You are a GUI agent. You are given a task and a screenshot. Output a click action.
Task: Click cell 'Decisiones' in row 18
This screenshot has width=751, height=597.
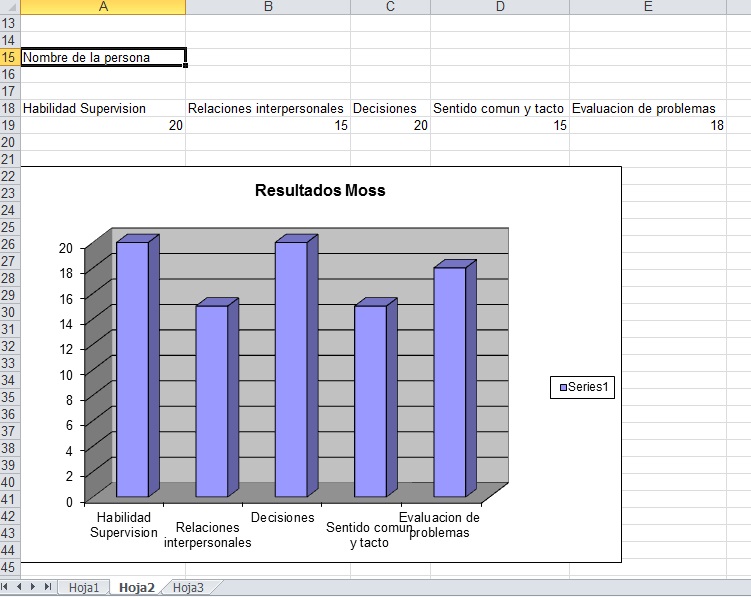[x=390, y=108]
